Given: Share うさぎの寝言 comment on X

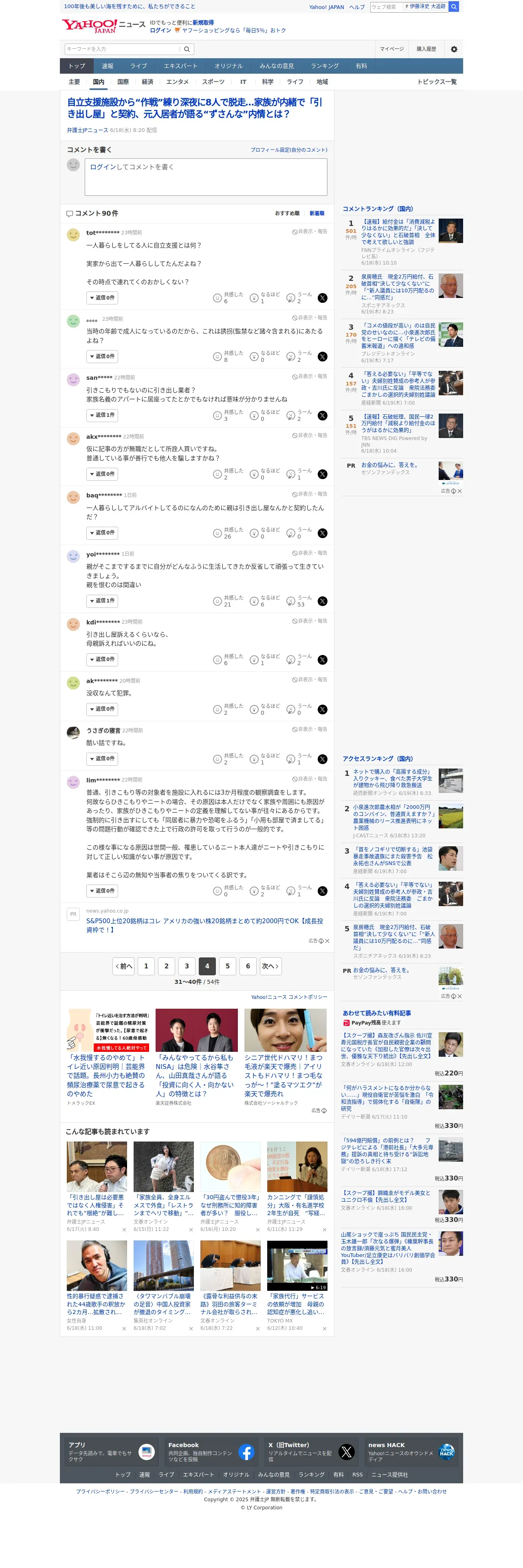Looking at the screenshot, I should pos(323,759).
